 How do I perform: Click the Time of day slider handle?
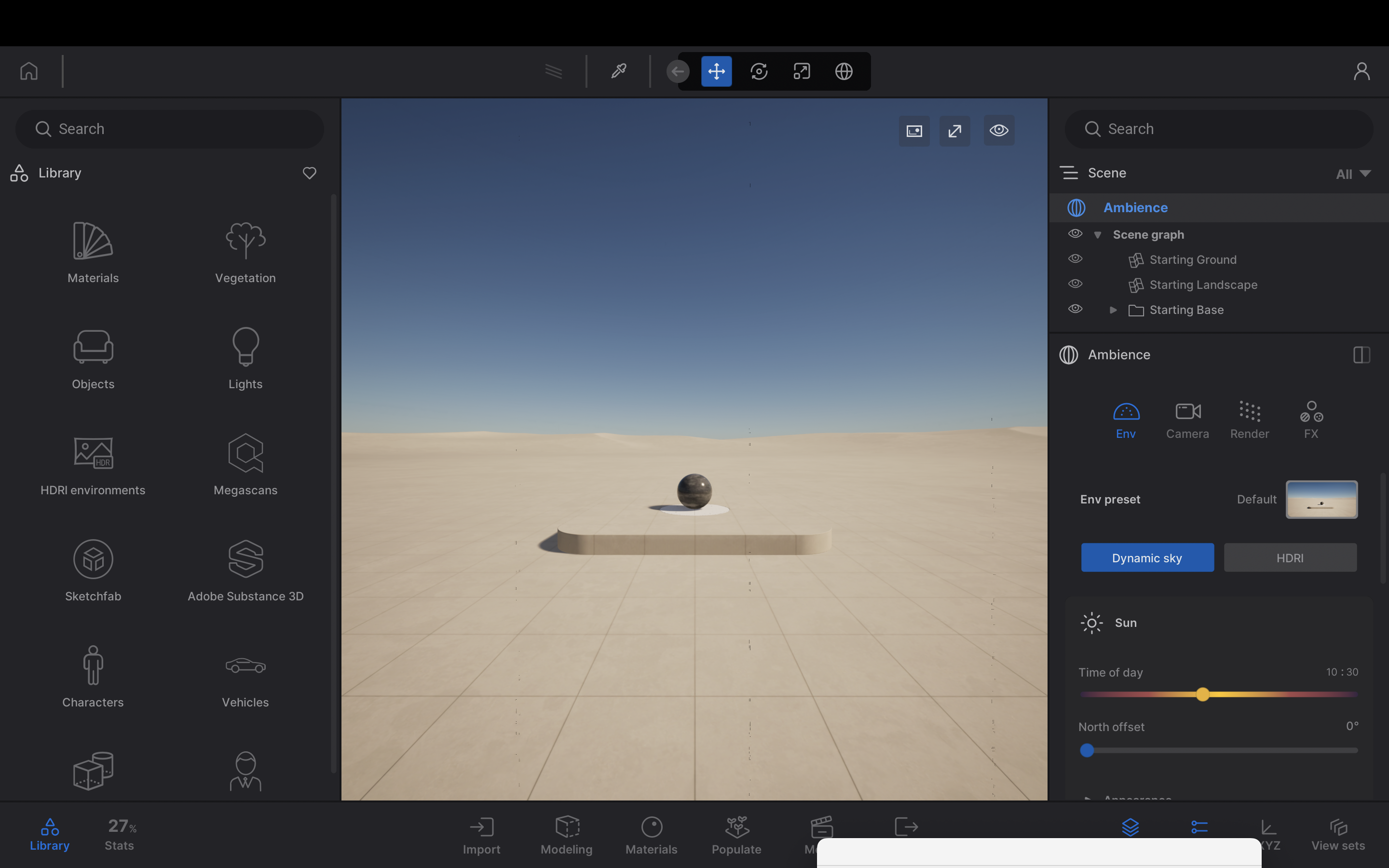(1202, 694)
